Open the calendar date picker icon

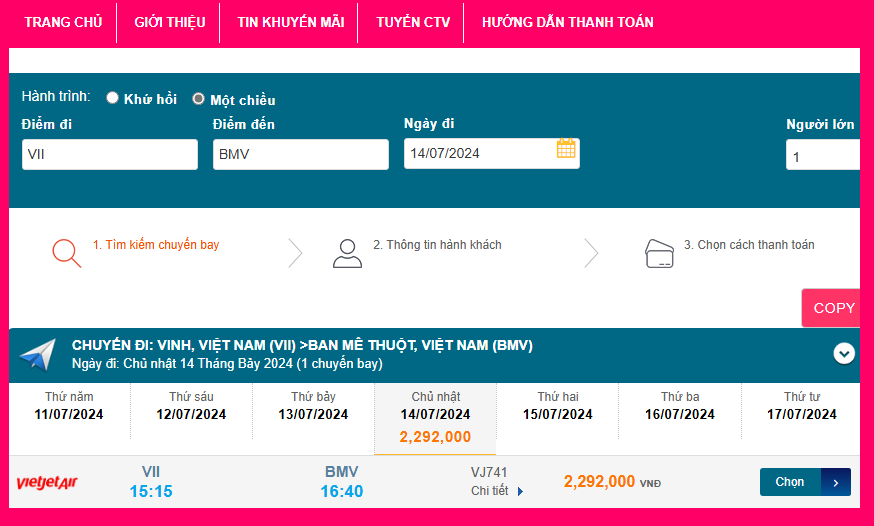566,149
